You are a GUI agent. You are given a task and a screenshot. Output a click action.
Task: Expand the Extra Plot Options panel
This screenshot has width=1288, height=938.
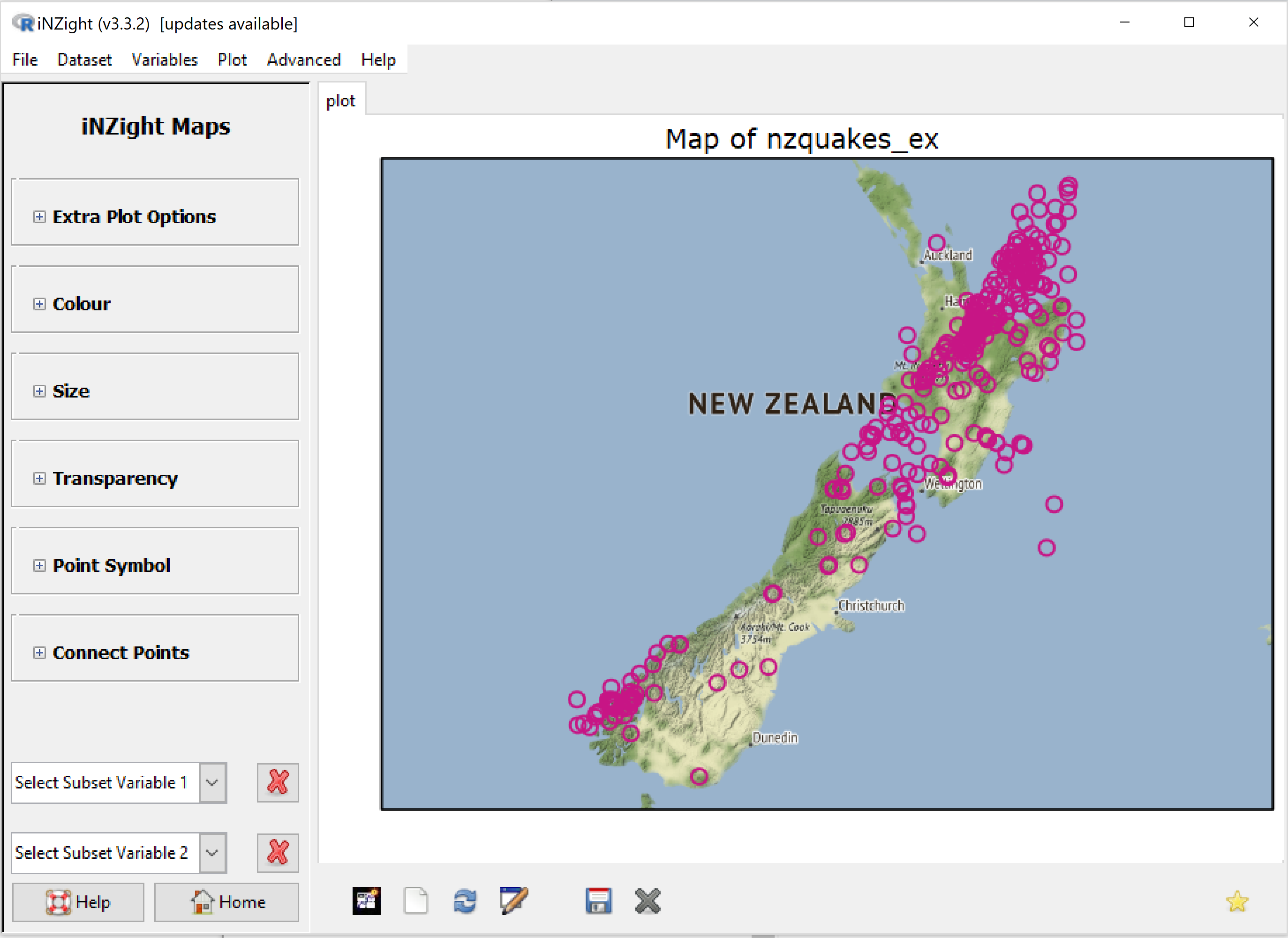pos(40,216)
